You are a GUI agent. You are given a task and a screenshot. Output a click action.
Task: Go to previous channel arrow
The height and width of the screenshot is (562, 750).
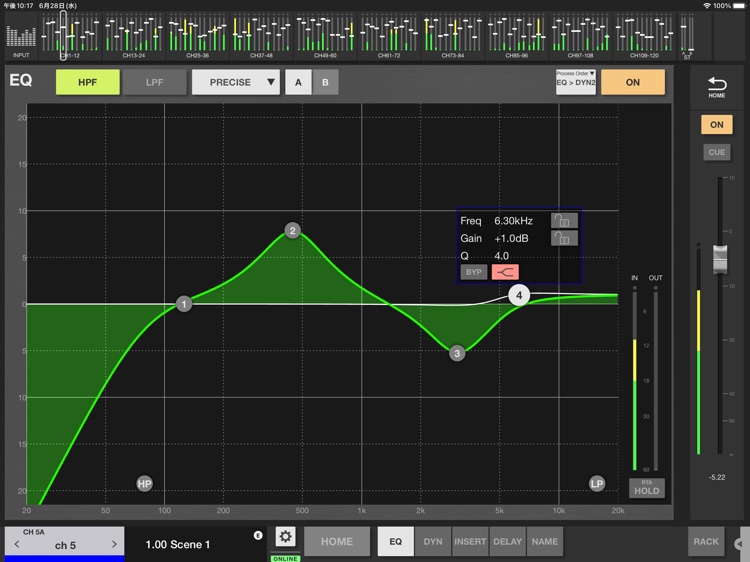17,544
